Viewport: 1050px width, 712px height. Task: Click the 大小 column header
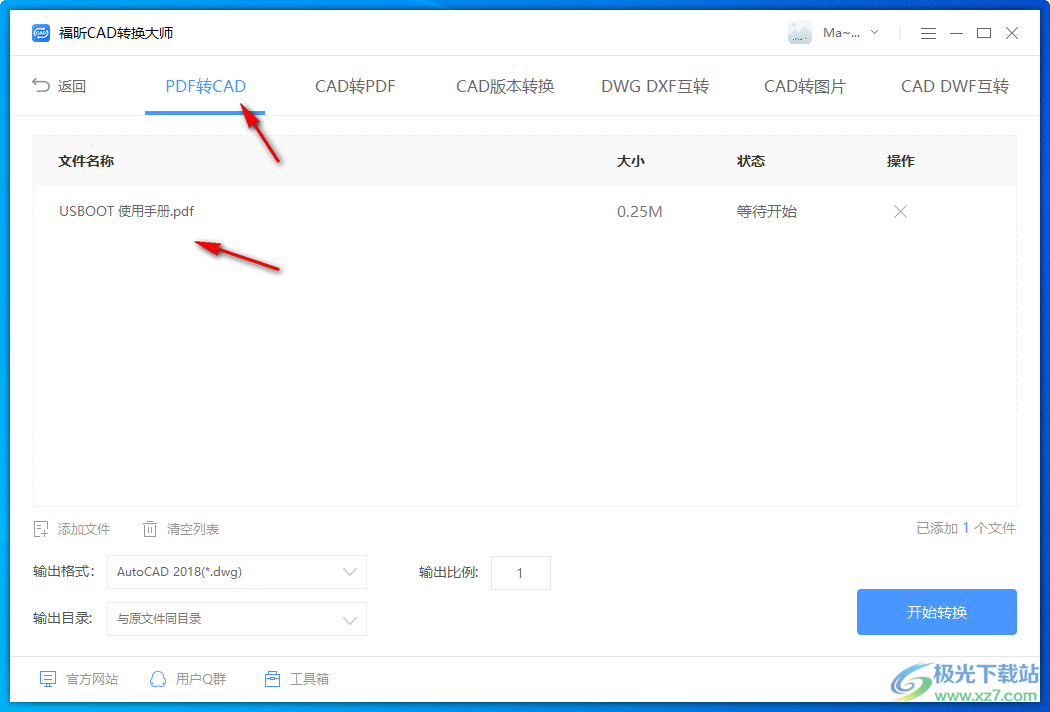pyautogui.click(x=630, y=161)
